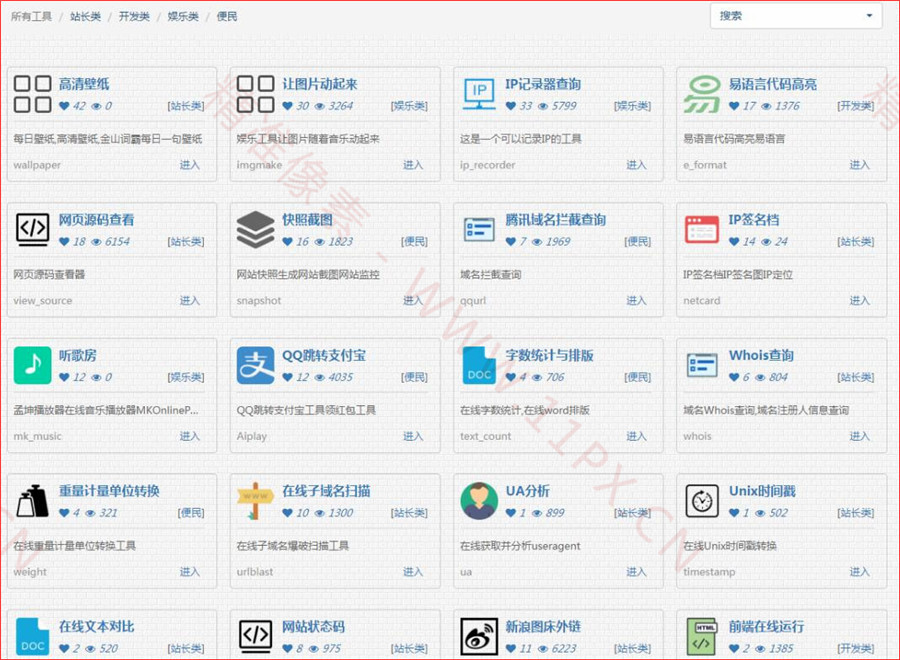Open the 快照截图 title link
Image resolution: width=900 pixels, height=660 pixels.
click(x=307, y=220)
